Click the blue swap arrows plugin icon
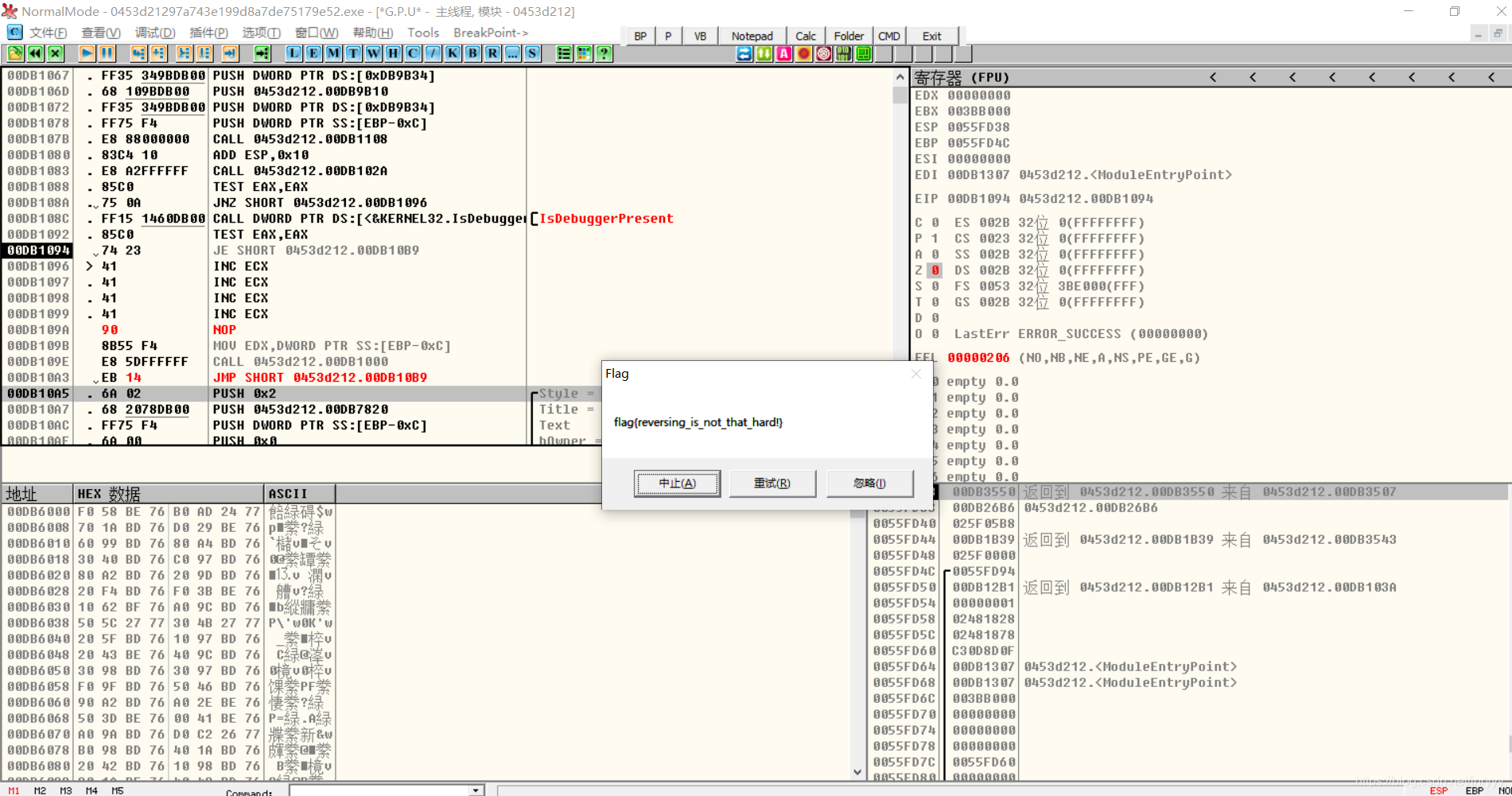This screenshot has width=1512, height=796. pos(744,53)
